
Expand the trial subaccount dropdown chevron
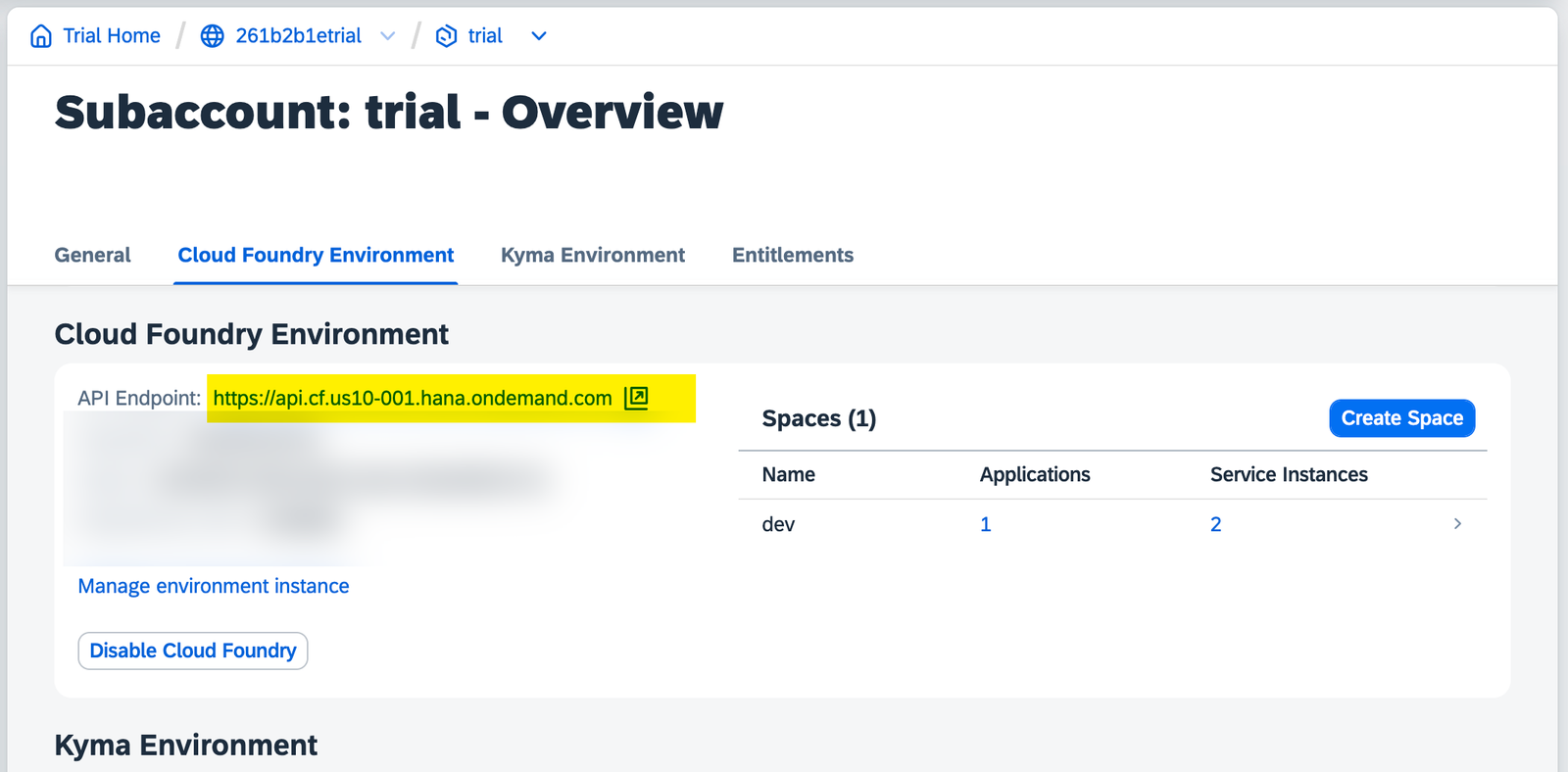pyautogui.click(x=538, y=36)
